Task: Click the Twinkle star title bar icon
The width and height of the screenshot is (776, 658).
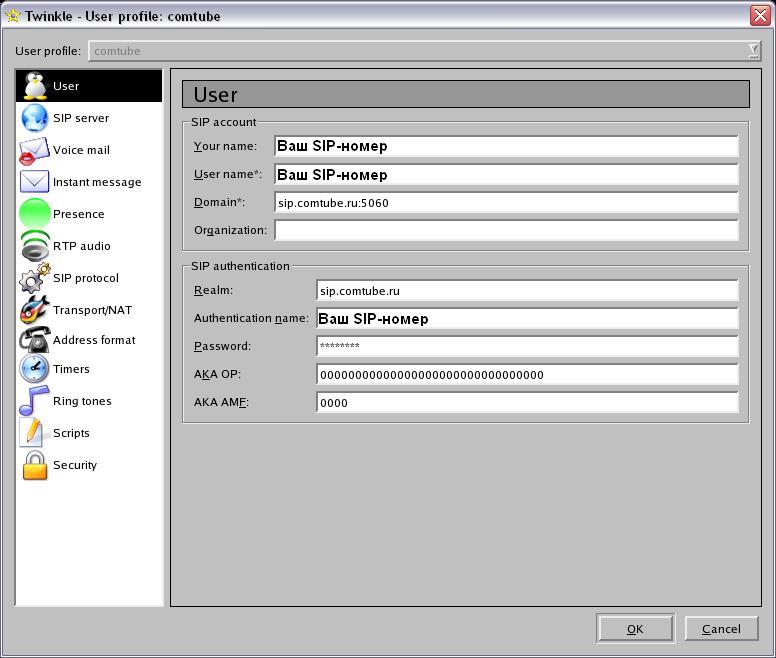Action: coord(12,16)
